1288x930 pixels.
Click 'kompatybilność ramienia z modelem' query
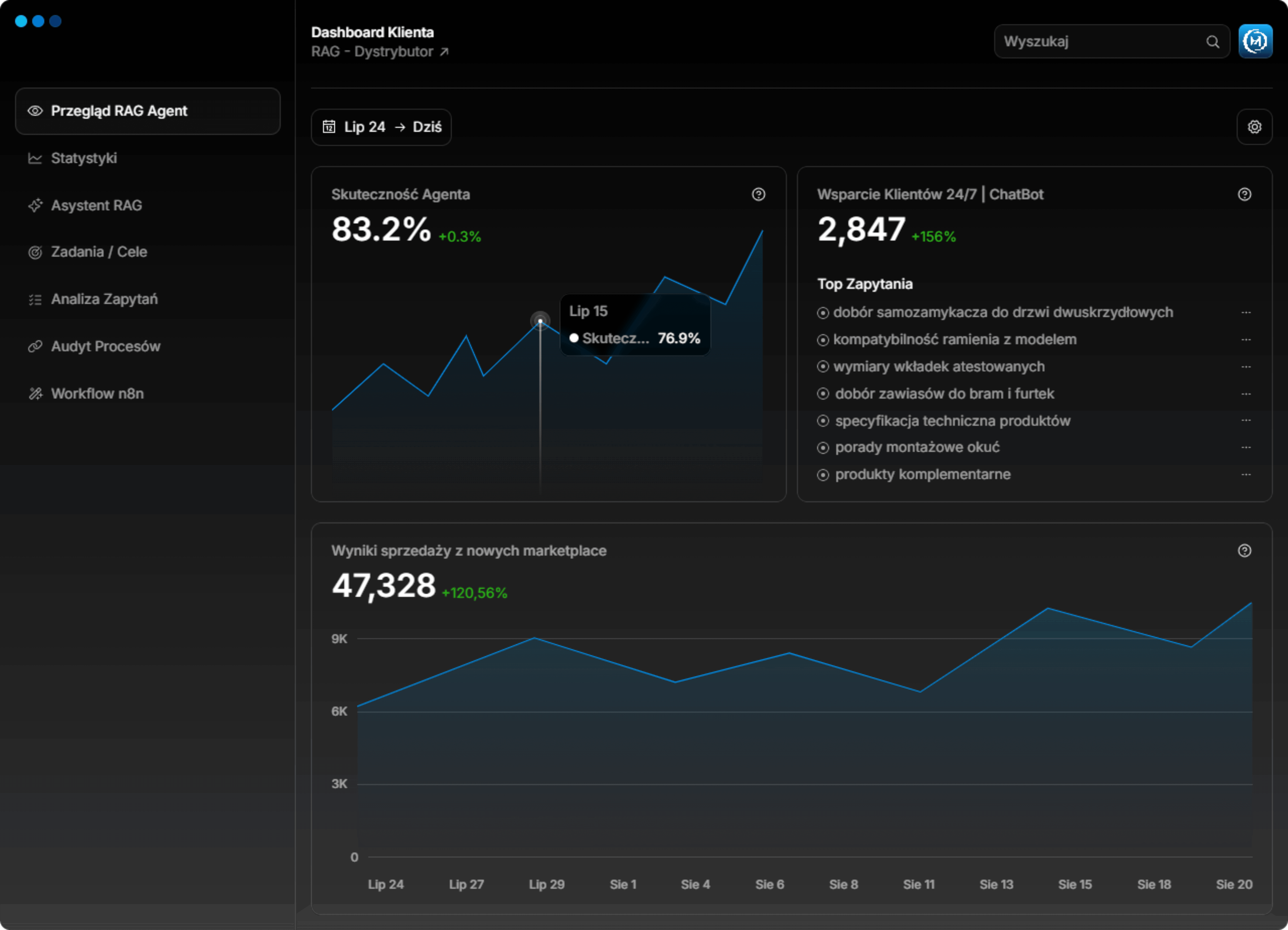[x=954, y=339]
